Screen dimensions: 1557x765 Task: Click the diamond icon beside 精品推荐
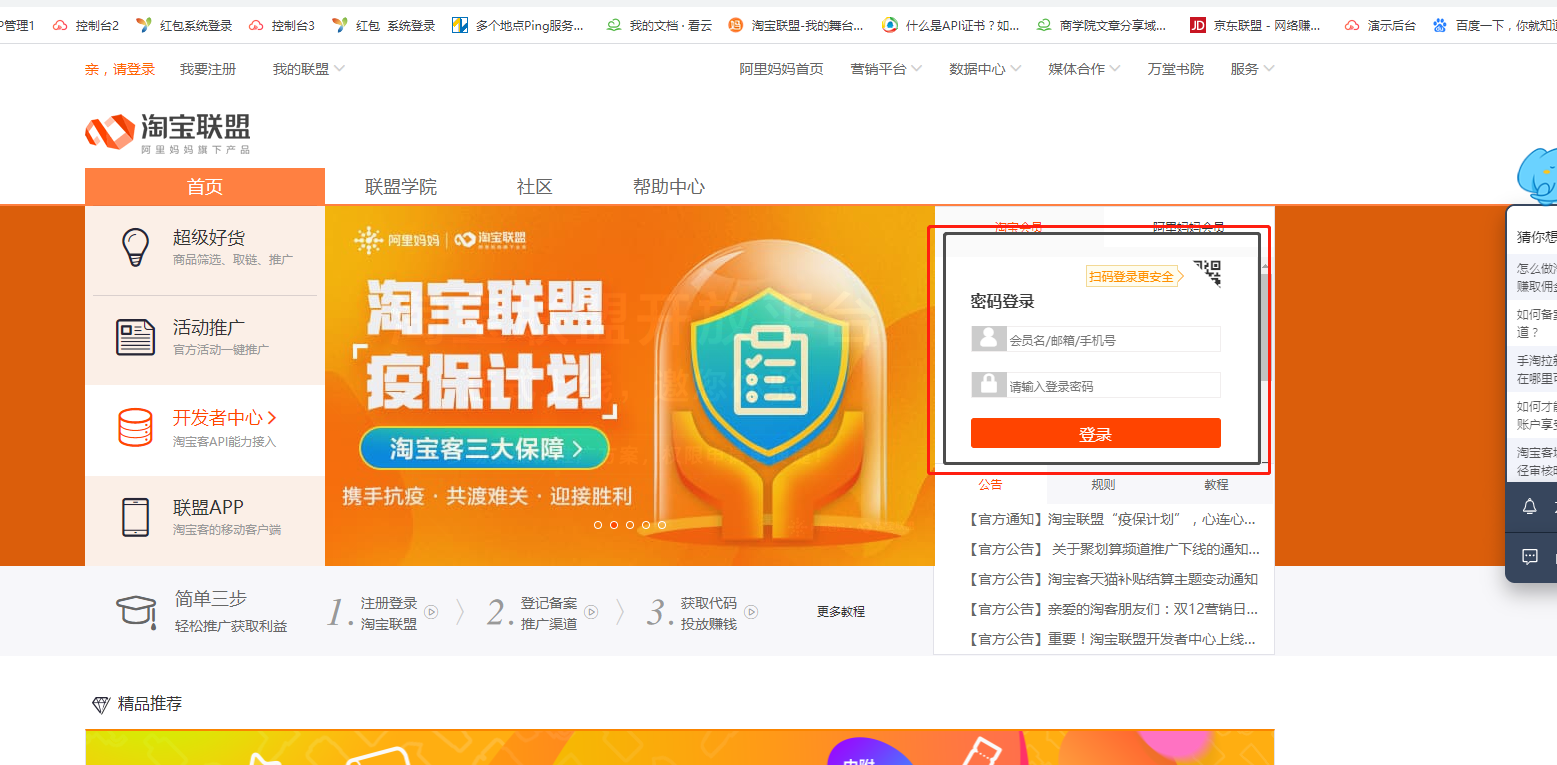(x=101, y=705)
